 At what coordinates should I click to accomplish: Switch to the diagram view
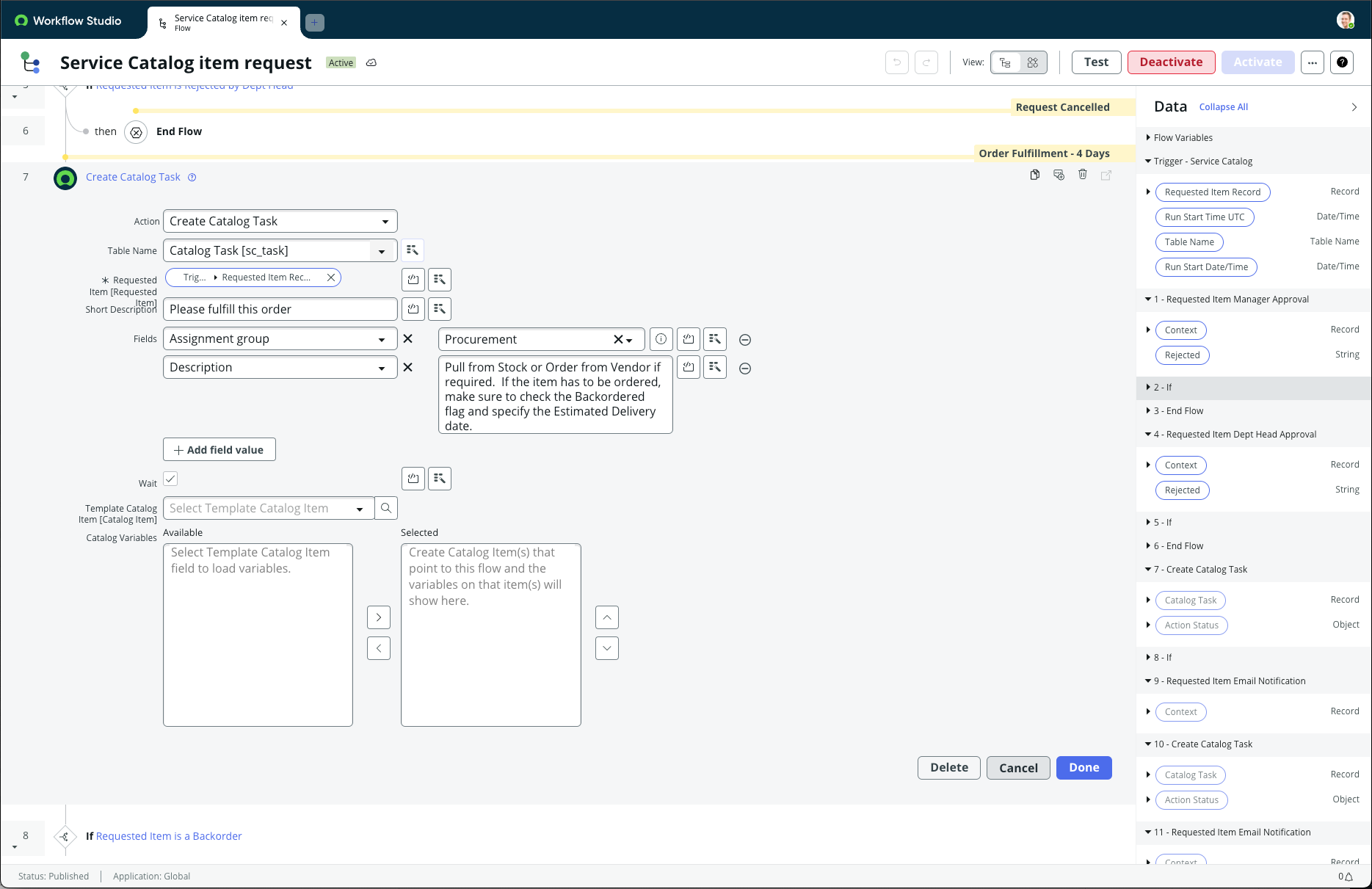1033,62
